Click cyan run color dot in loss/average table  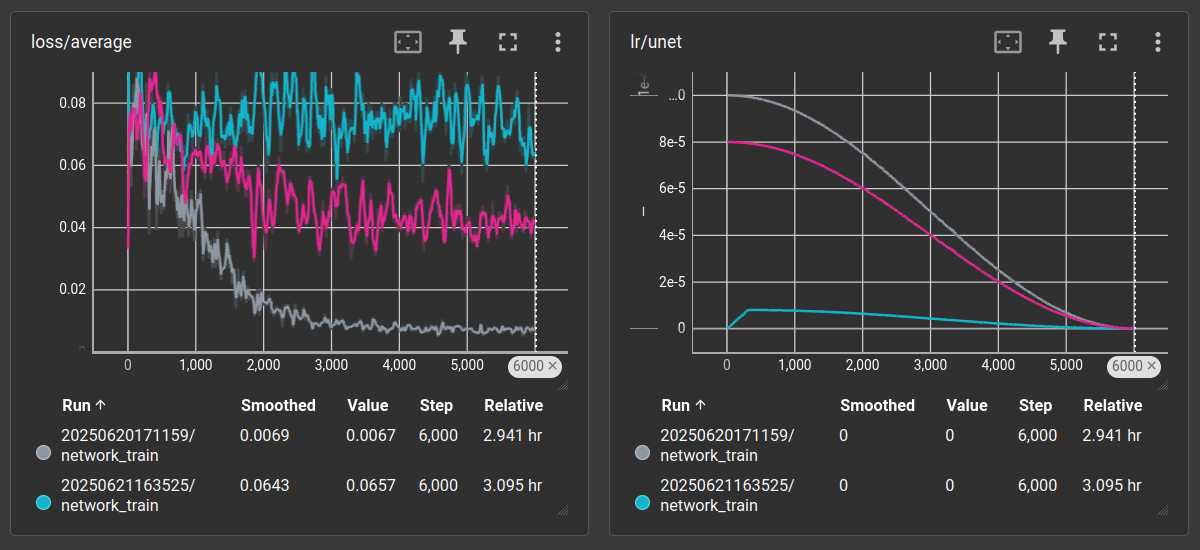click(x=43, y=503)
